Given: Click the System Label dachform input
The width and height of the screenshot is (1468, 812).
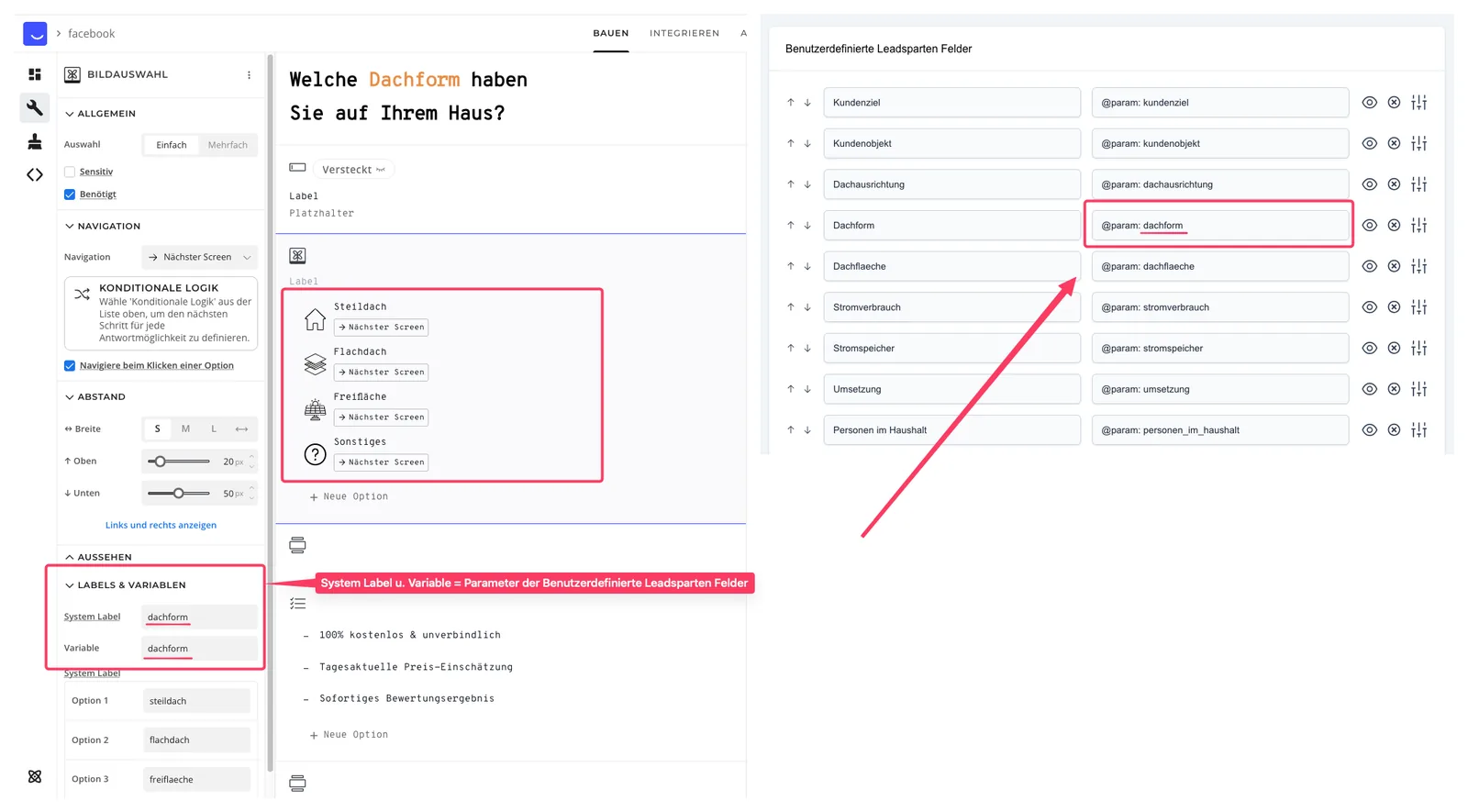Looking at the screenshot, I should tap(200, 617).
